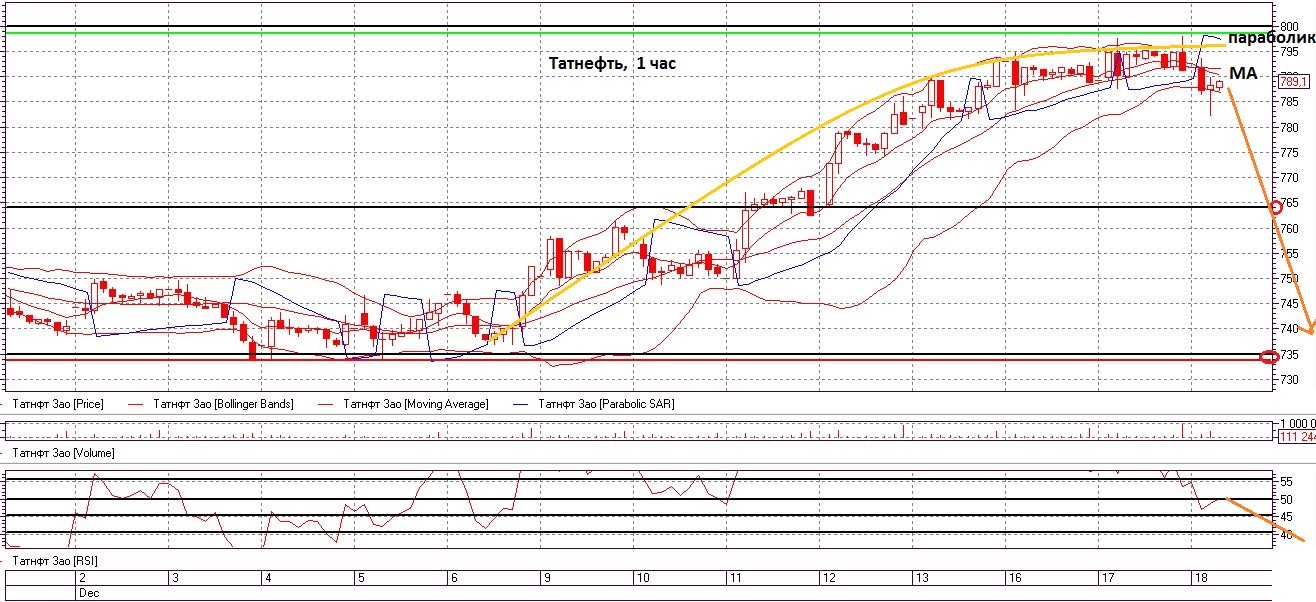Click the 730 price axis label
The width and height of the screenshot is (1316, 602).
point(1289,379)
